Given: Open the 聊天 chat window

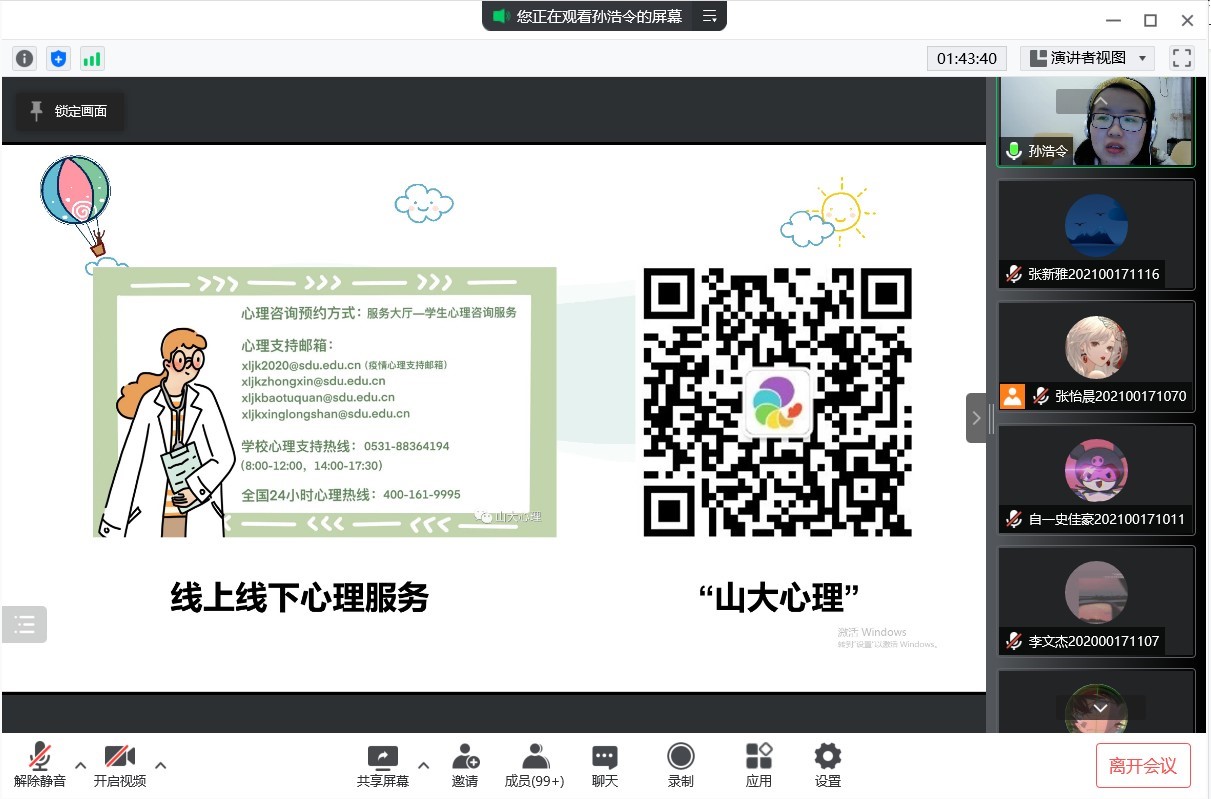Looking at the screenshot, I should click(605, 765).
